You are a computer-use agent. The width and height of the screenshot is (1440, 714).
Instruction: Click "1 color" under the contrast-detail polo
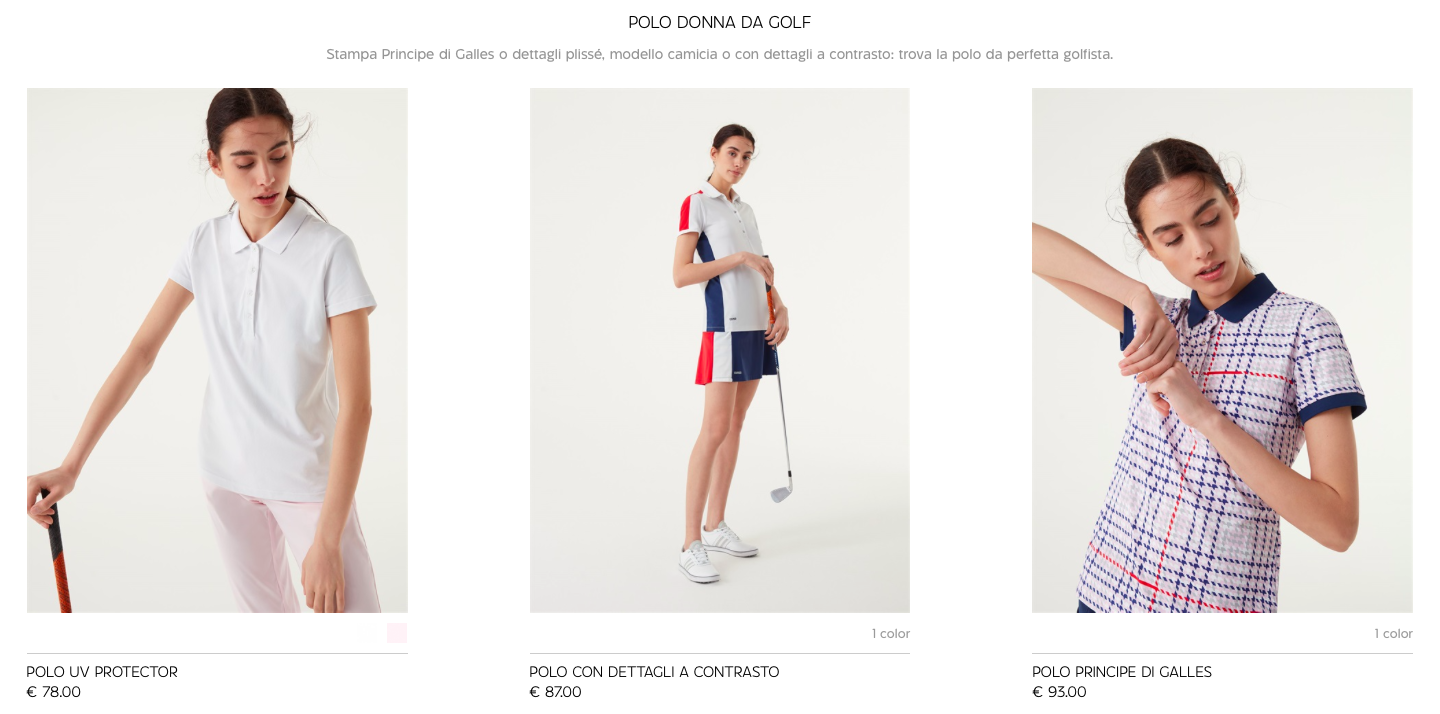(x=891, y=634)
